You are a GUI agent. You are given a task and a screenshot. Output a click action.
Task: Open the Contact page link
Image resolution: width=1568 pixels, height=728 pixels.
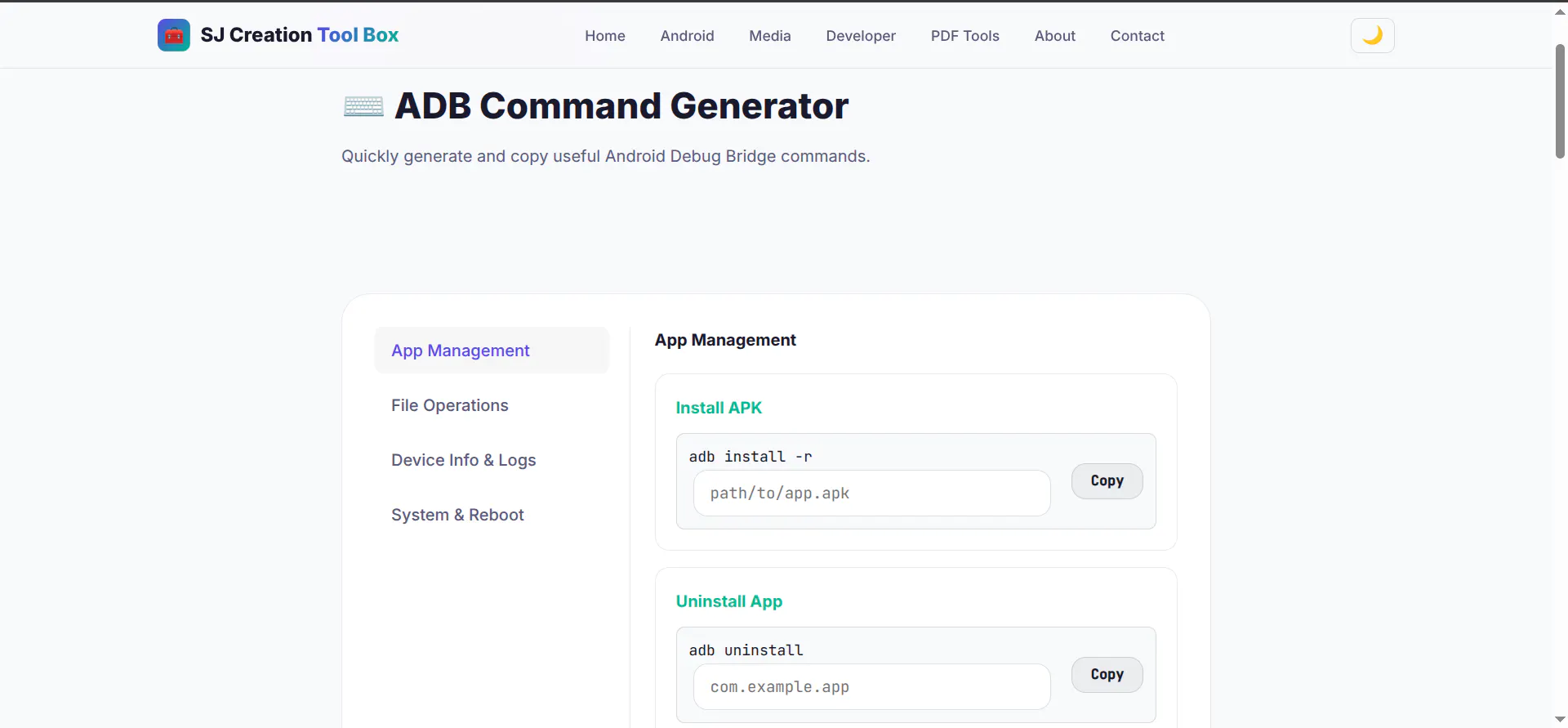pyautogui.click(x=1138, y=36)
